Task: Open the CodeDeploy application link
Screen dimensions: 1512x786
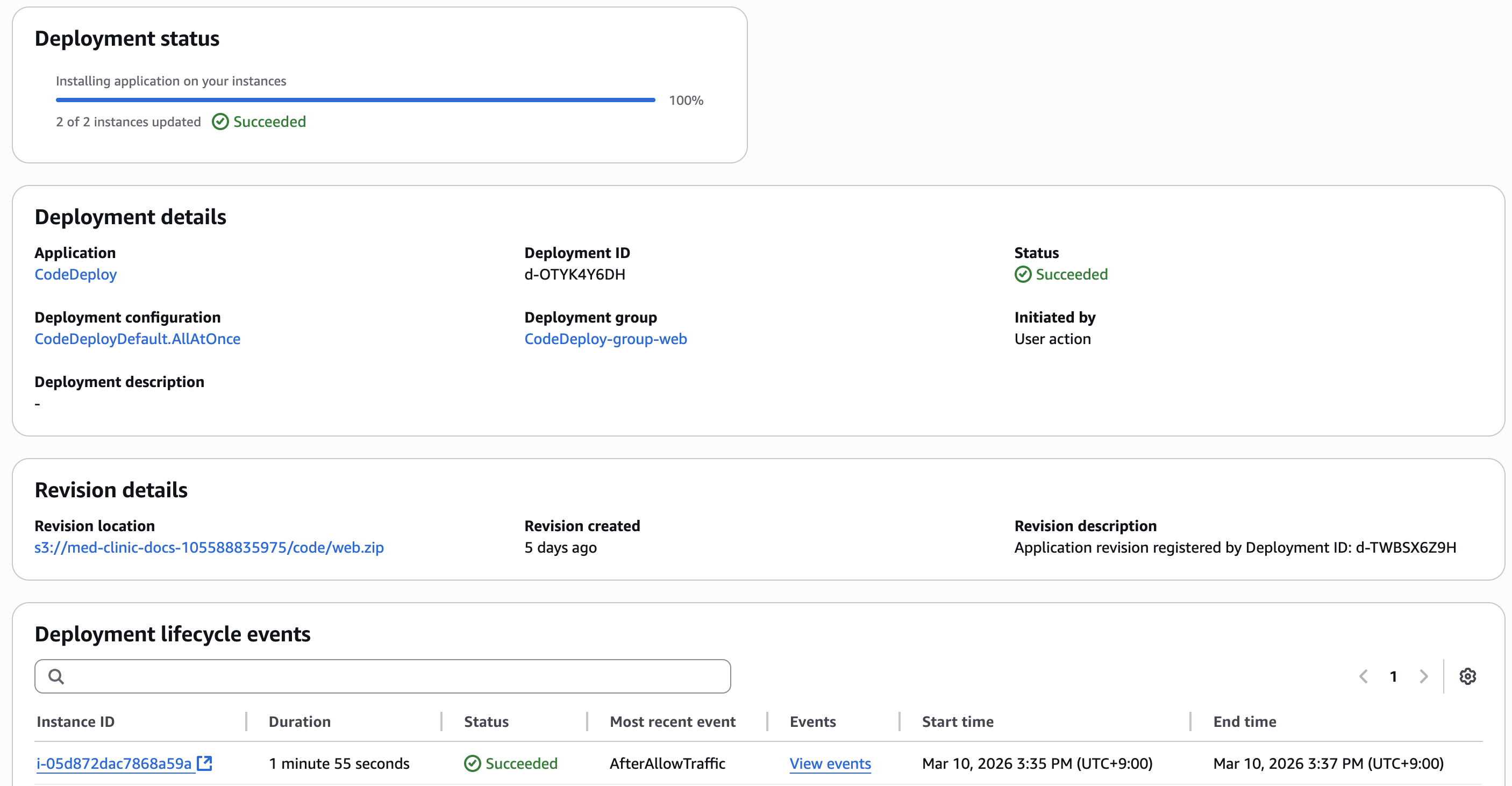Action: tap(76, 274)
